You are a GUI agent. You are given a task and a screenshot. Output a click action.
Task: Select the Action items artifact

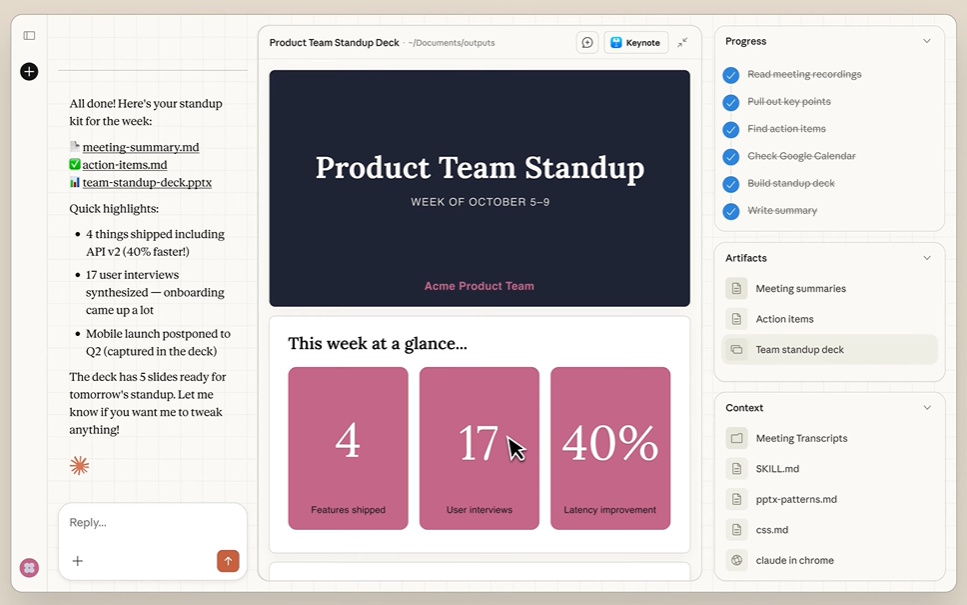[784, 319]
